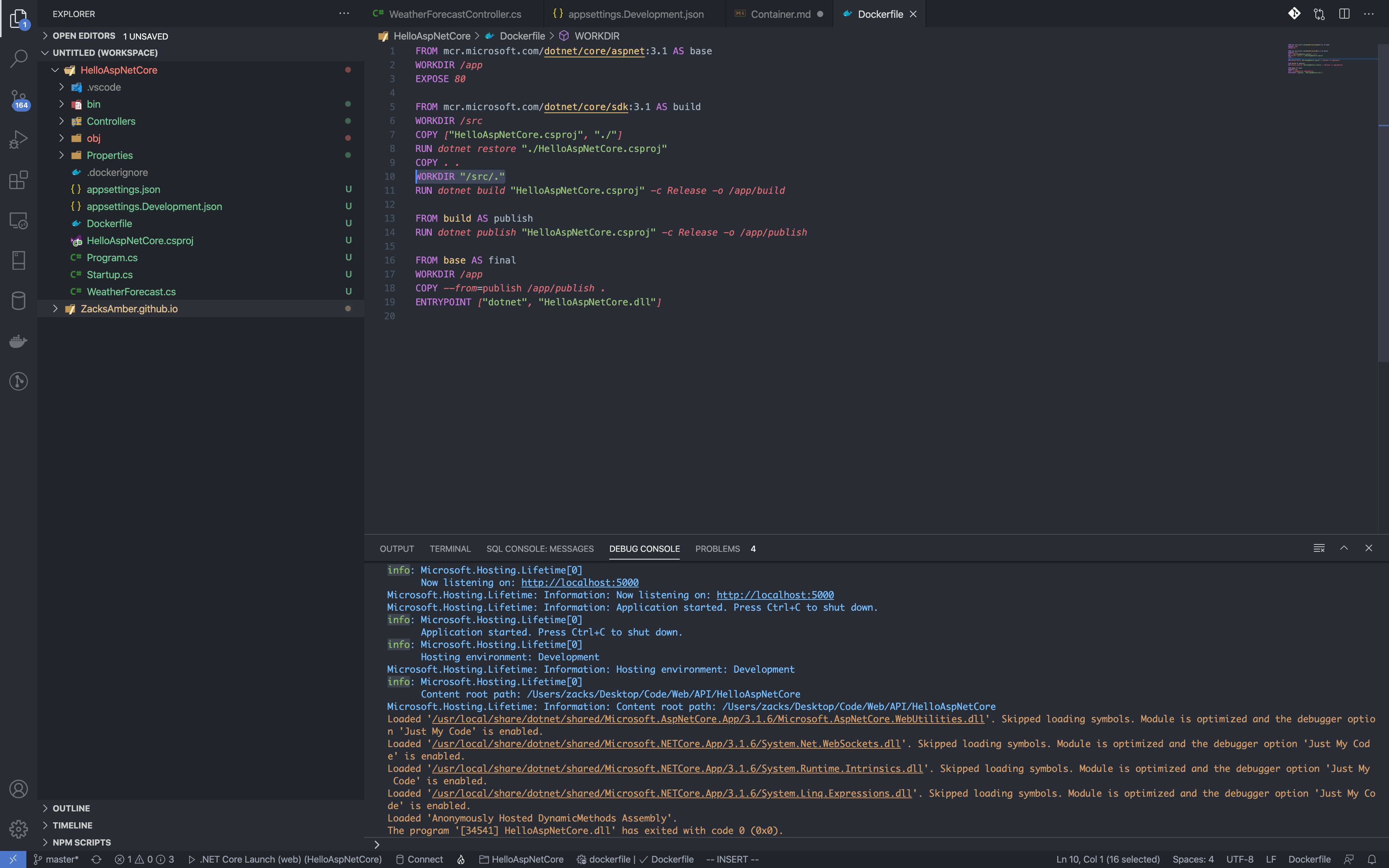
Task: Toggle Spaces: 4 indentation setting
Action: coord(1193,859)
